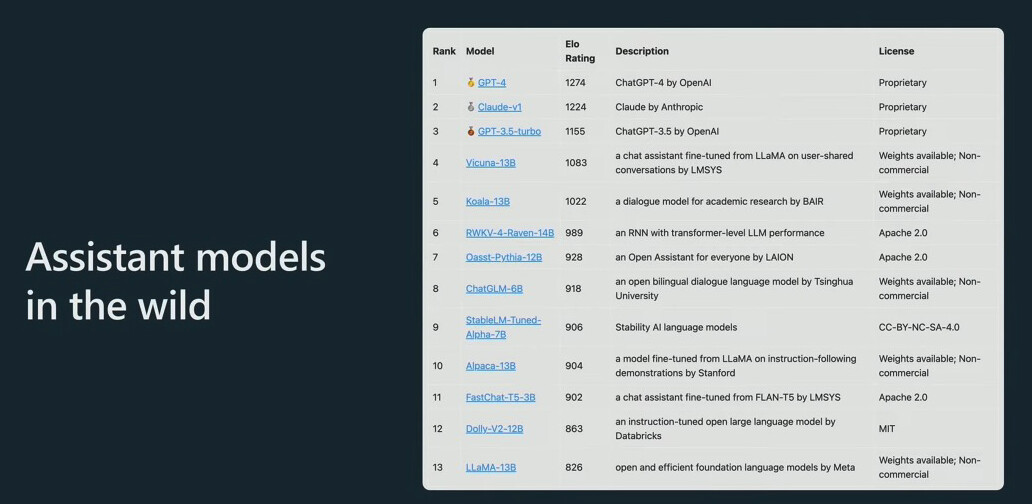Open the Claude-v1 model link
The height and width of the screenshot is (504, 1032).
pos(500,107)
